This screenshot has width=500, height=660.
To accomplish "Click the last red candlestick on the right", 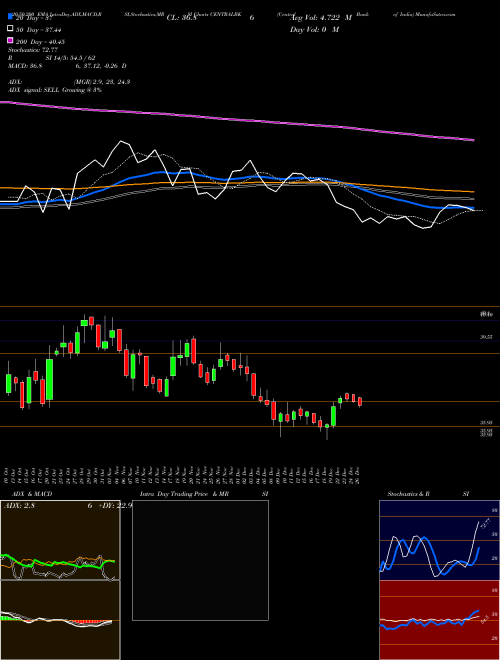I will click(x=360, y=402).
